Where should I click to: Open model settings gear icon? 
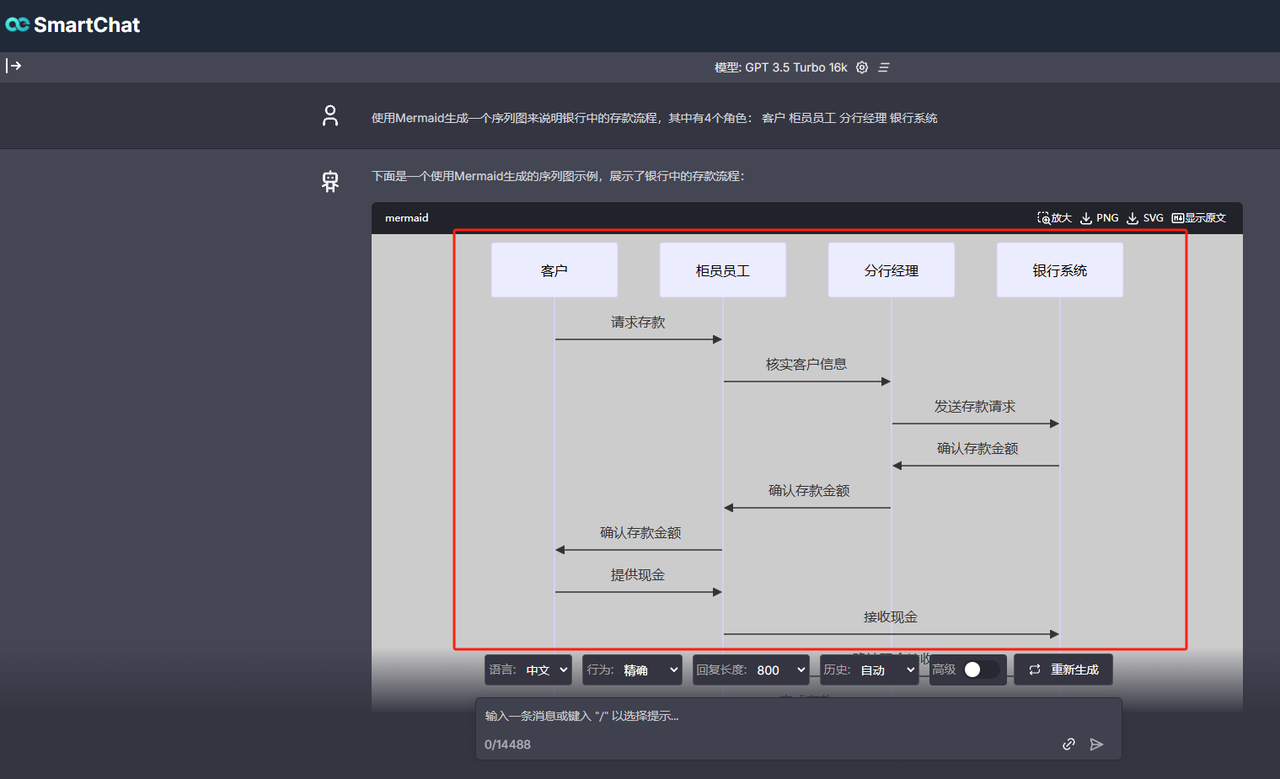[862, 67]
